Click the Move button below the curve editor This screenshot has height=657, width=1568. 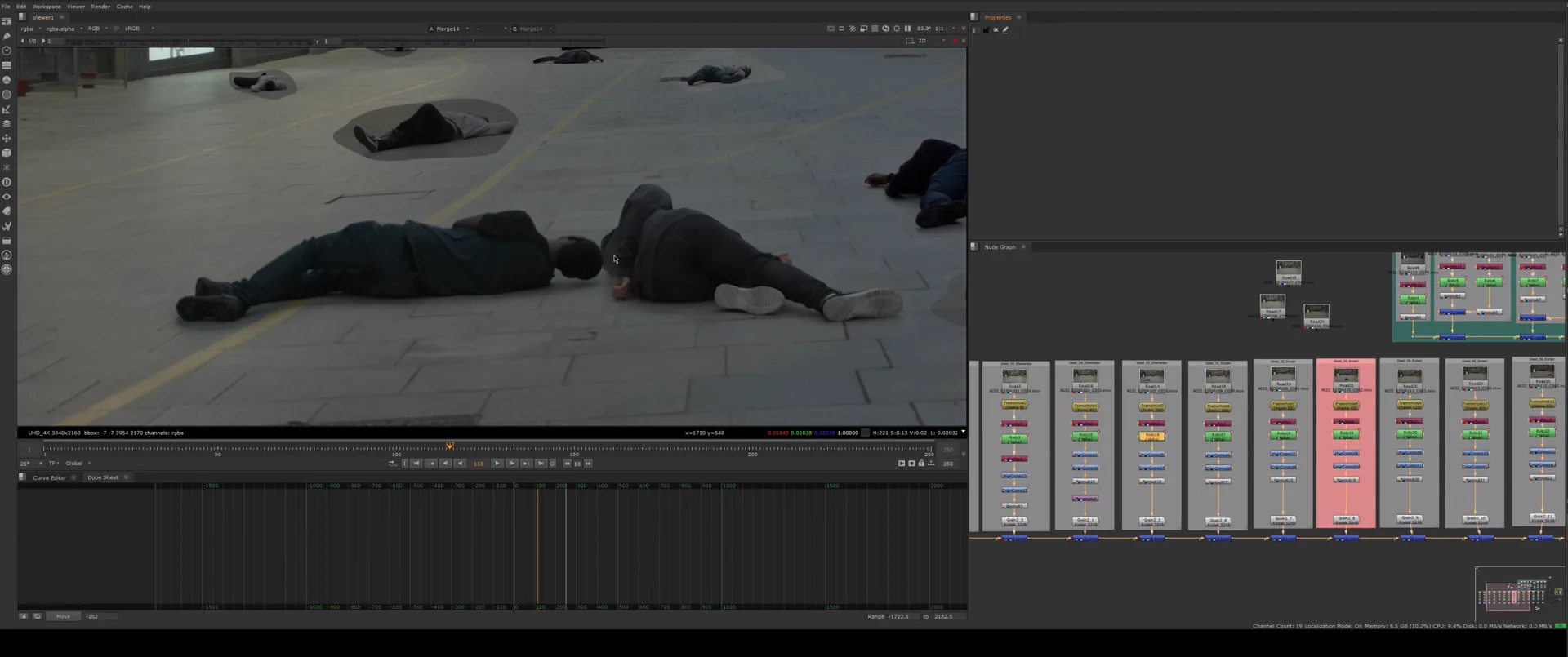tap(63, 616)
